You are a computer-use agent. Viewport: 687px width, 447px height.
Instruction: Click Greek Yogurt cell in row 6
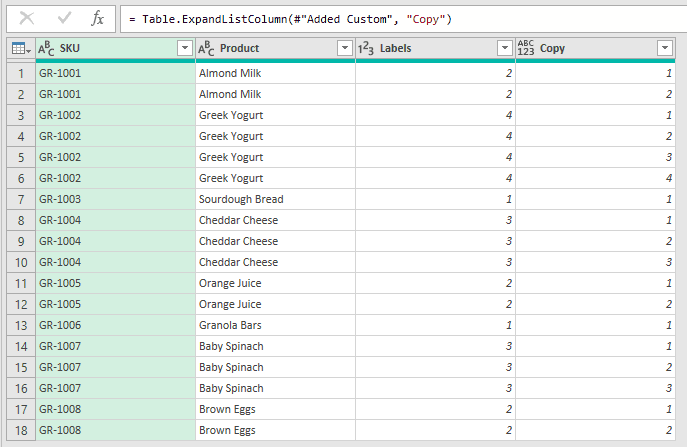275,178
